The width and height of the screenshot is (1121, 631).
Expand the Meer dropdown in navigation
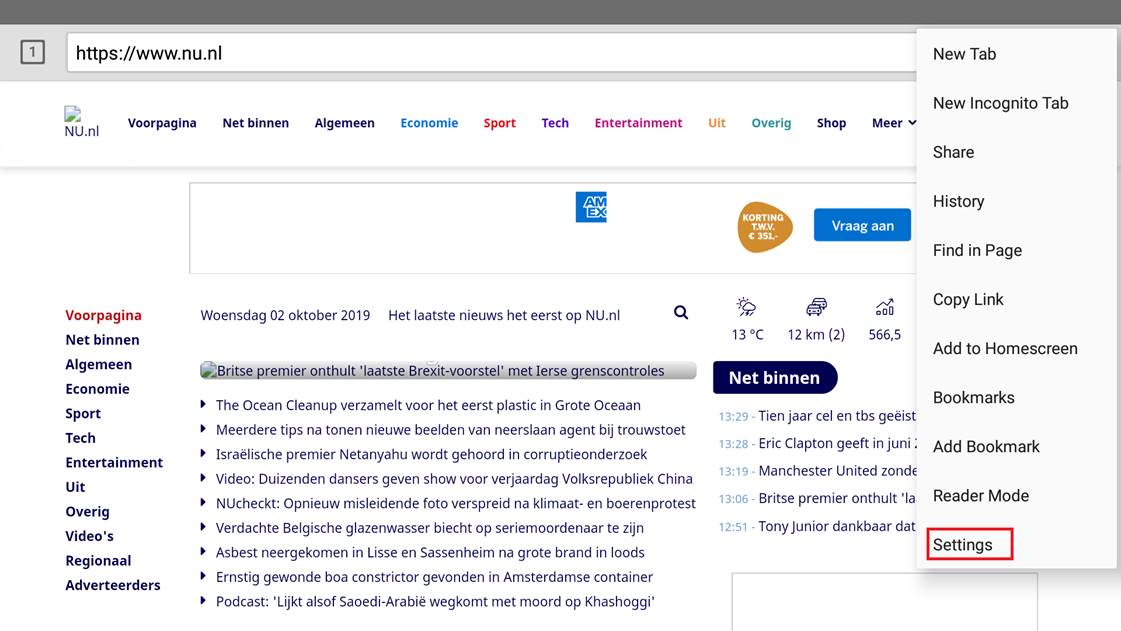893,123
